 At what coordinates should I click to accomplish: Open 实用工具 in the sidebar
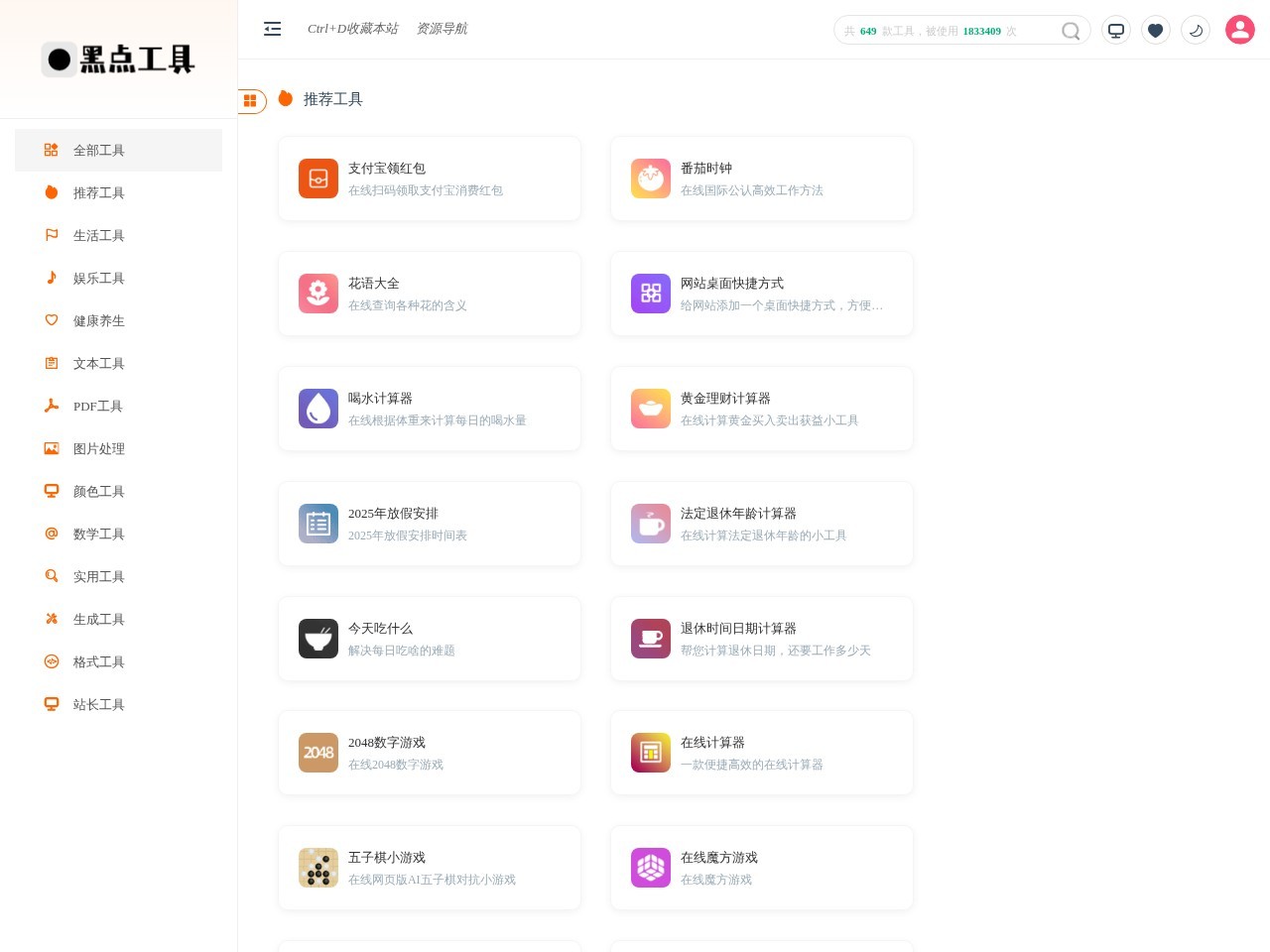click(118, 576)
